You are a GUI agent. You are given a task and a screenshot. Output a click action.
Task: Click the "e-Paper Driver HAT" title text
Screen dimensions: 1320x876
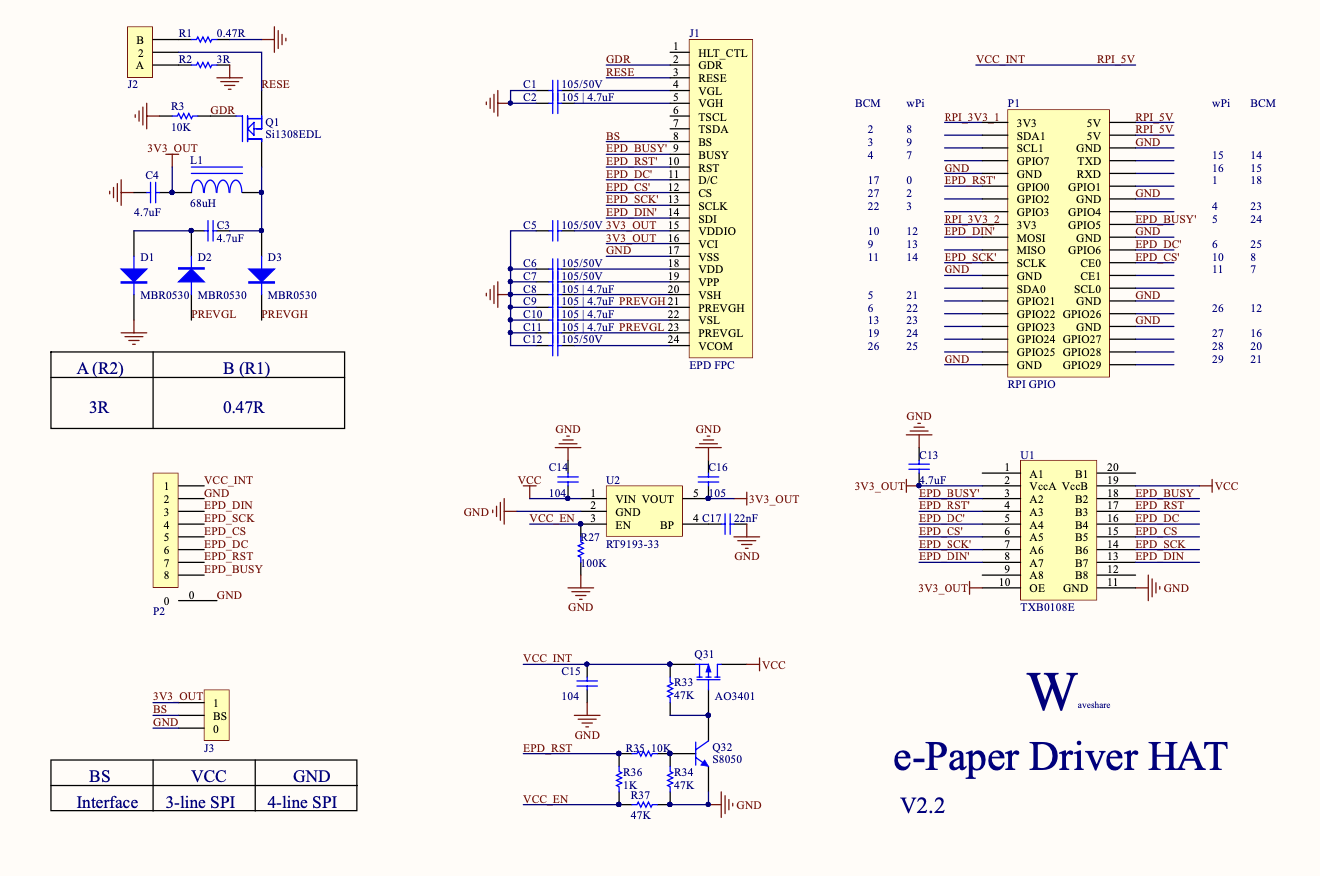(x=1059, y=757)
